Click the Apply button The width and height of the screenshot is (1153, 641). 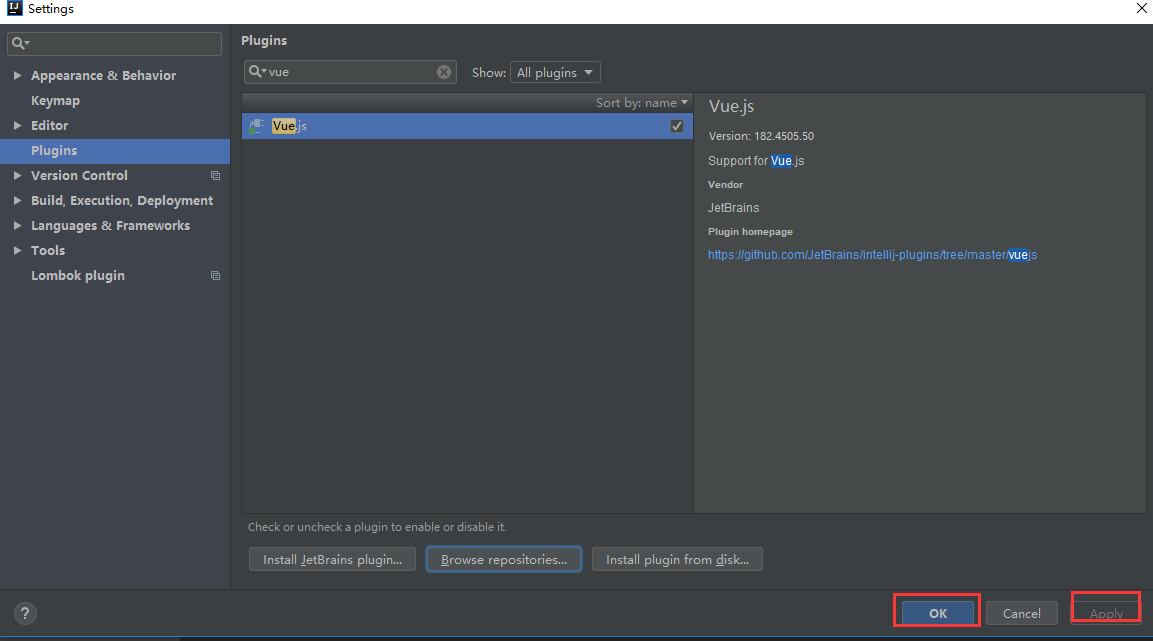[1106, 613]
